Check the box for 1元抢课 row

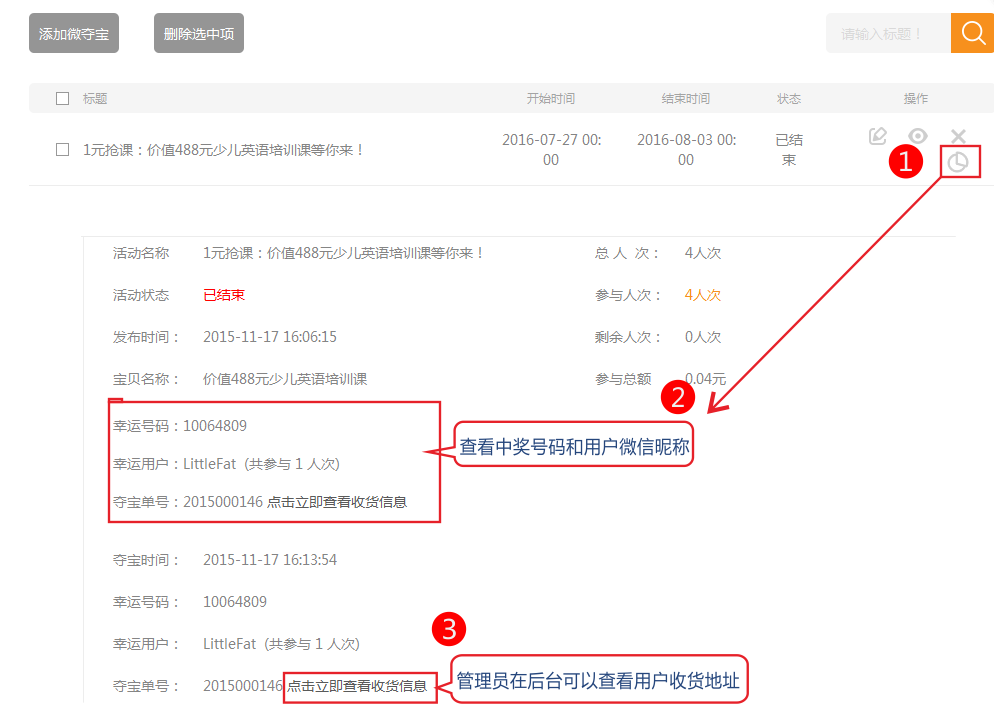pos(62,149)
